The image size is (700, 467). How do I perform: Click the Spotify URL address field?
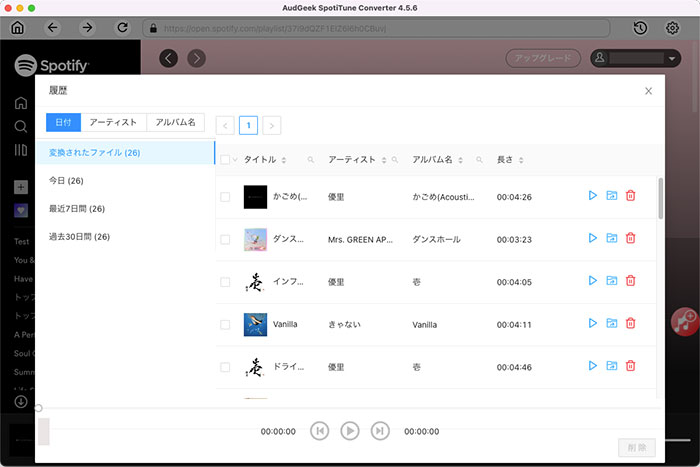coord(376,28)
